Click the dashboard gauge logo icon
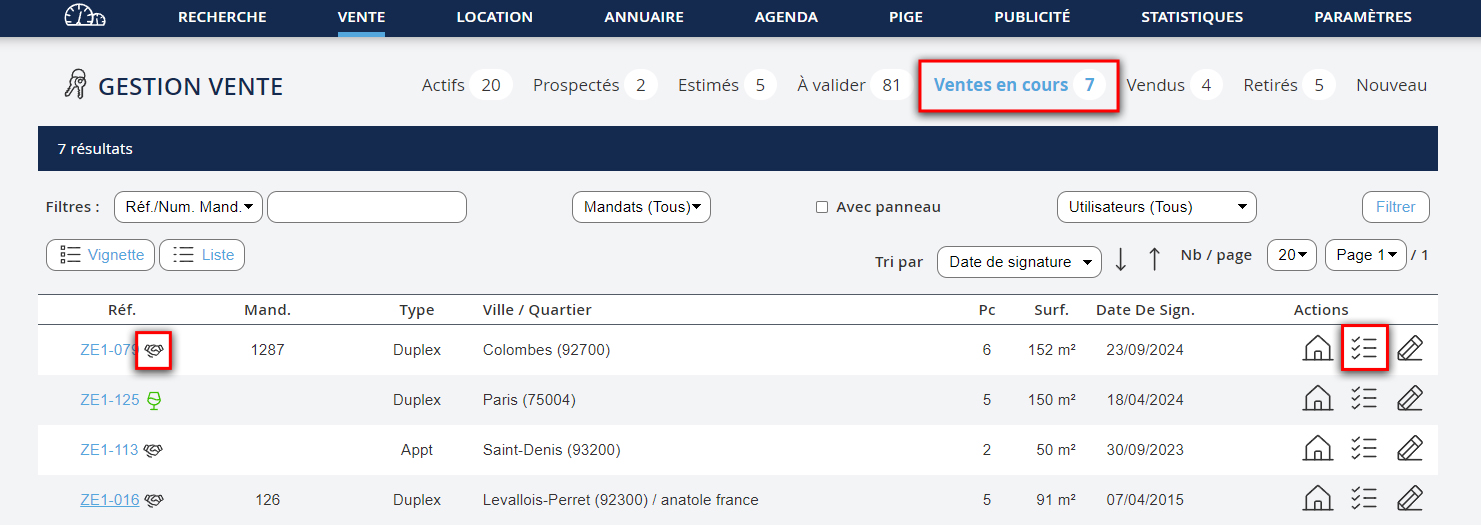Screen dimensions: 1481x525 click(x=84, y=17)
